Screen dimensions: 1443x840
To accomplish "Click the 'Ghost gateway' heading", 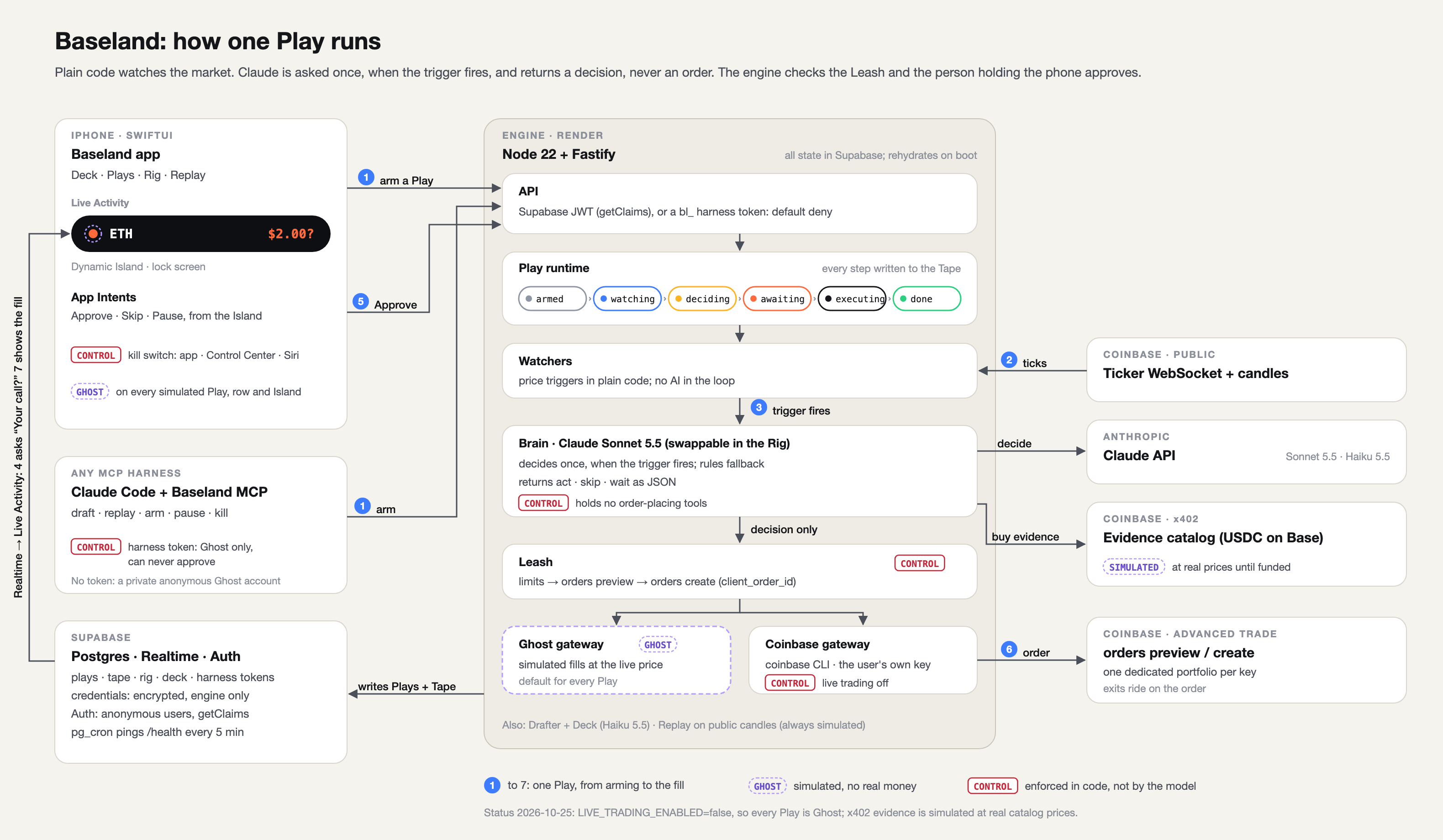I will (x=561, y=644).
